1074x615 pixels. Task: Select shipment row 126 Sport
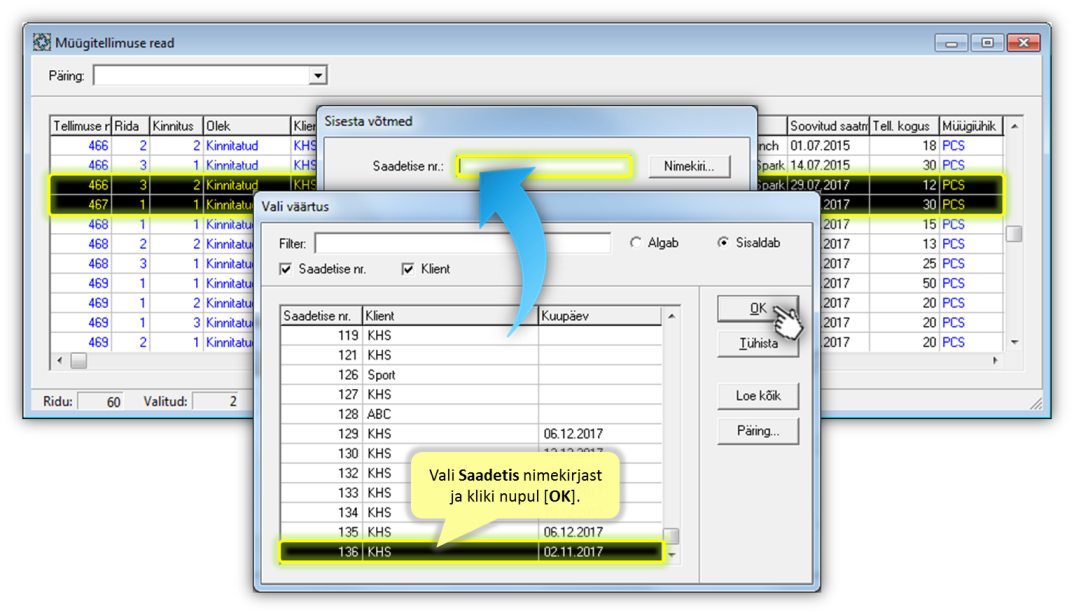tap(471, 375)
